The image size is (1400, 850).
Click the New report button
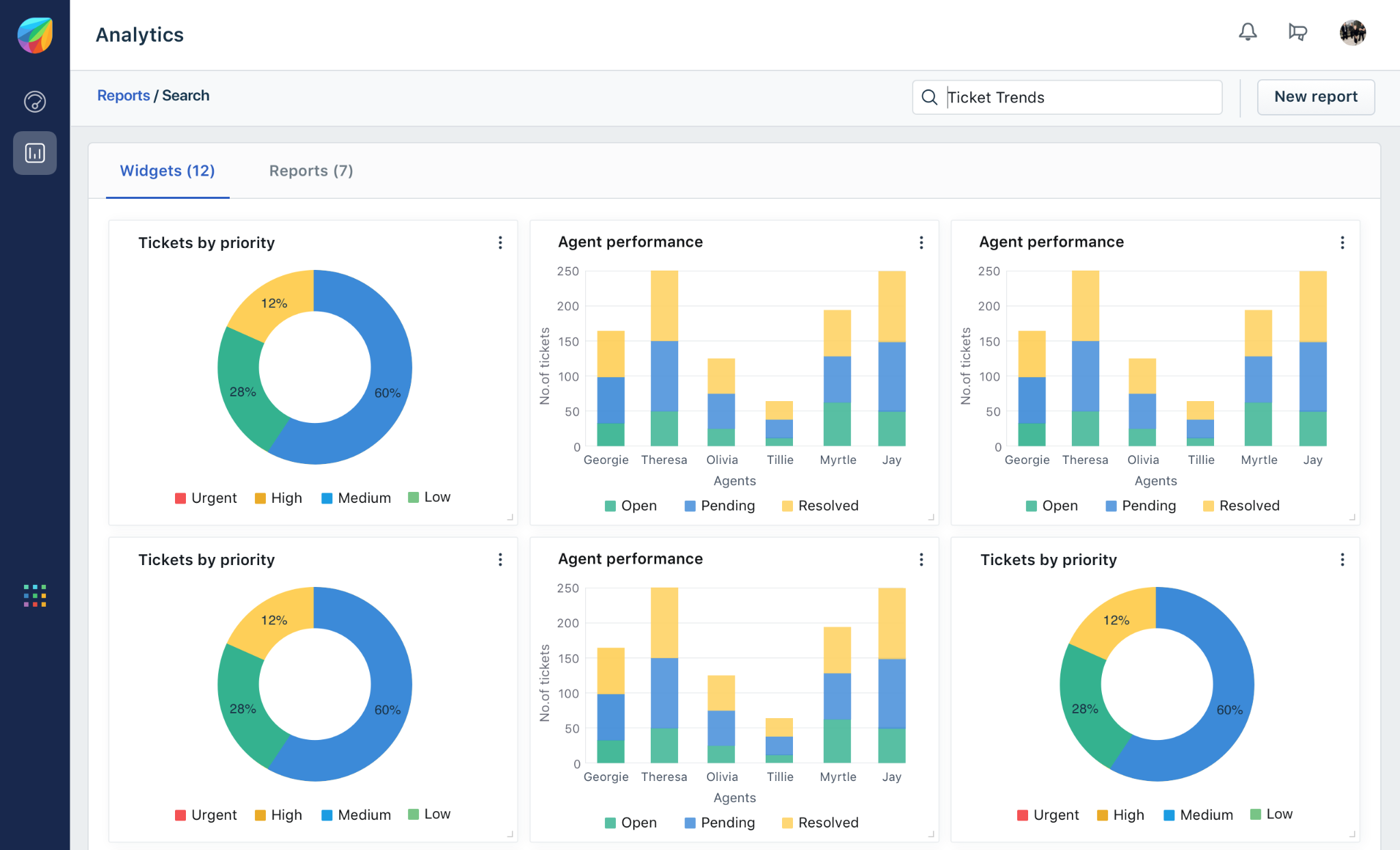pos(1315,97)
